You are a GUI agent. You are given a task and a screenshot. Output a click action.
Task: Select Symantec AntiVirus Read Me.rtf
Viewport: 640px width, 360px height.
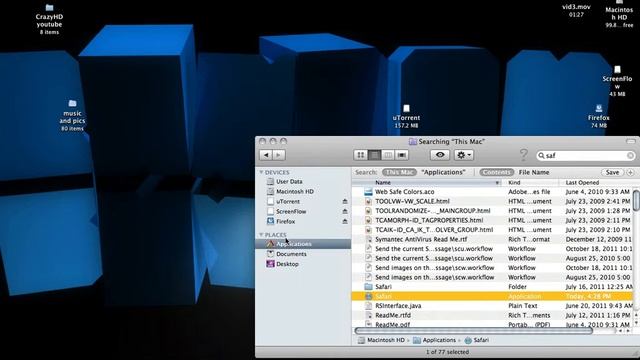coord(492,239)
